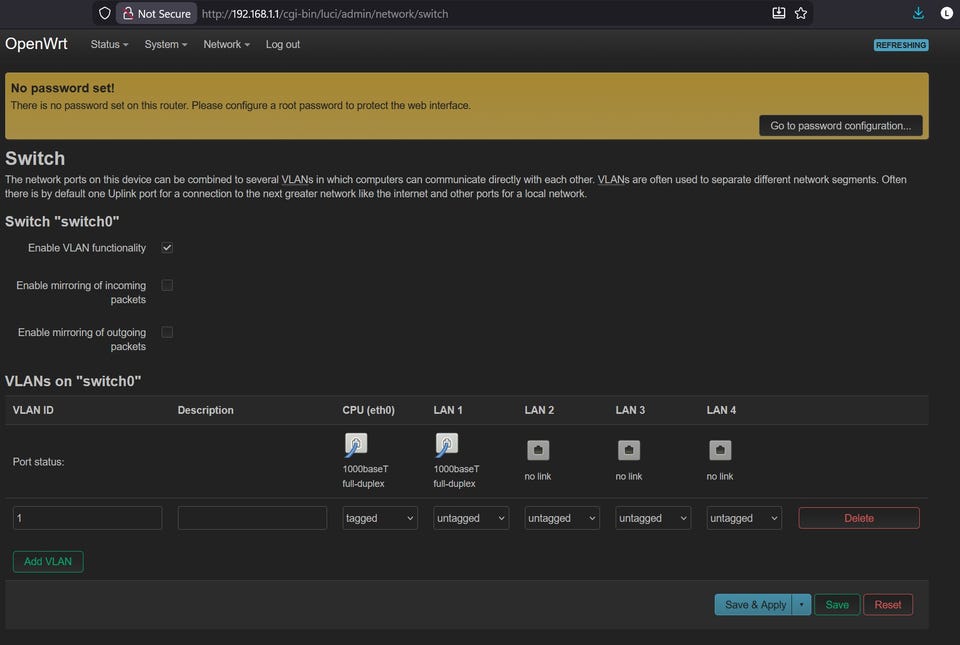Click the LAN 4 no-link port icon
960x645 pixels.
click(x=720, y=450)
